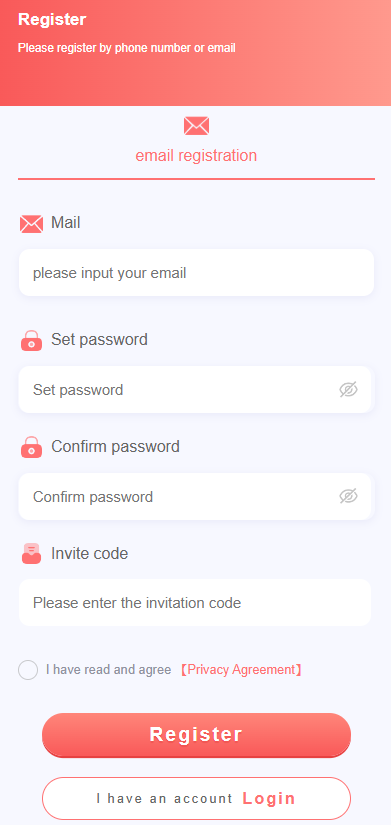Viewport: 391px width, 825px height.
Task: Show password in Confirm password field
Action: coord(348,496)
